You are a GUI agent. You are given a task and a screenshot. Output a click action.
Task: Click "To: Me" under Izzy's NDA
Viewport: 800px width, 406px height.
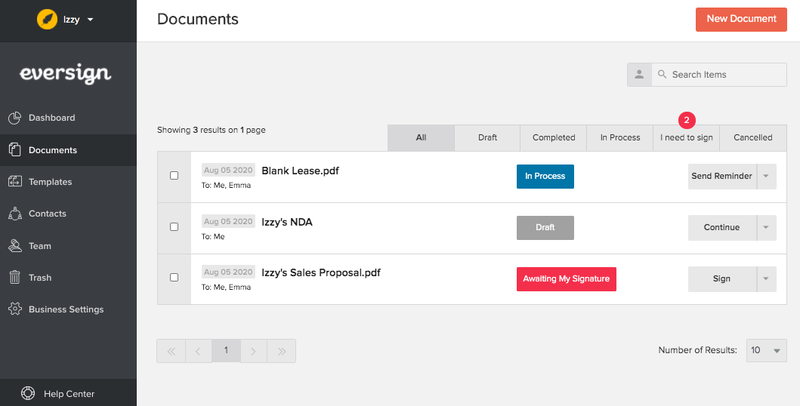point(213,237)
